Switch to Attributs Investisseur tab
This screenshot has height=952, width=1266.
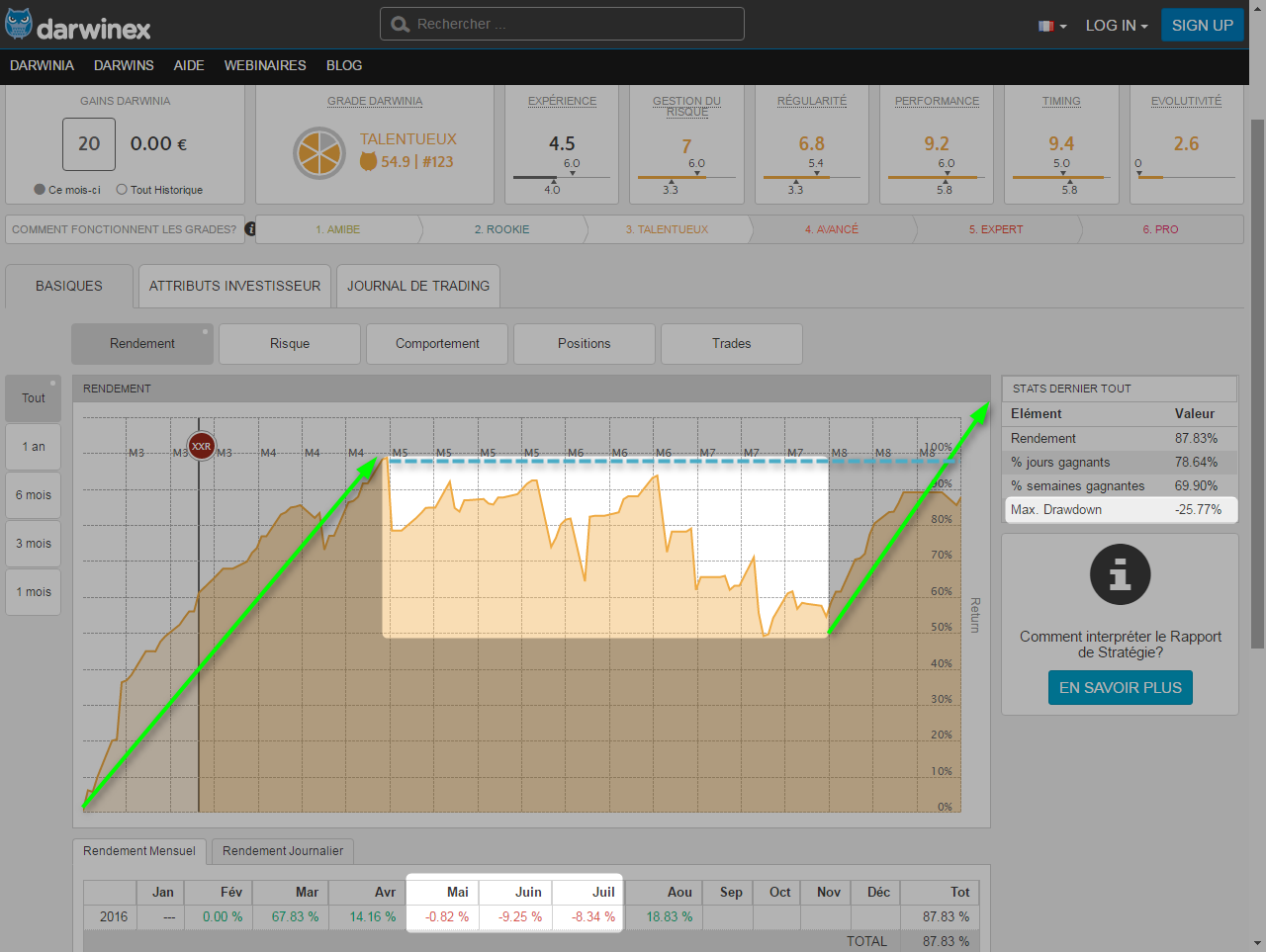click(x=234, y=286)
